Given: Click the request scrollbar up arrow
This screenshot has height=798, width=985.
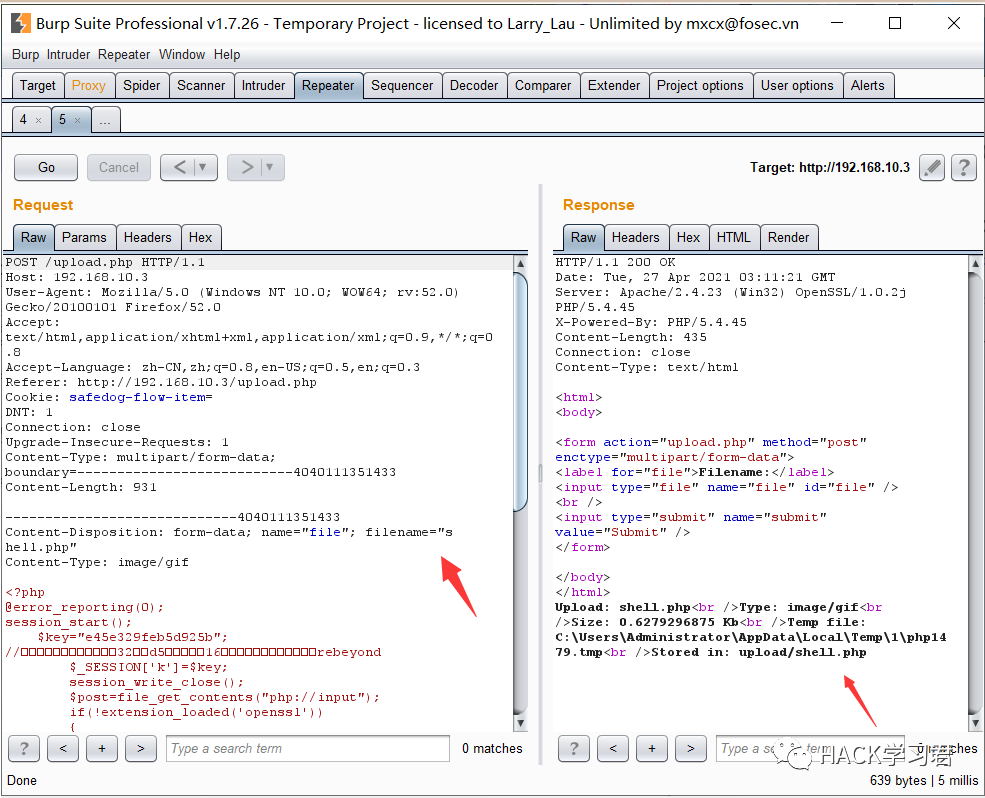Looking at the screenshot, I should pyautogui.click(x=520, y=264).
